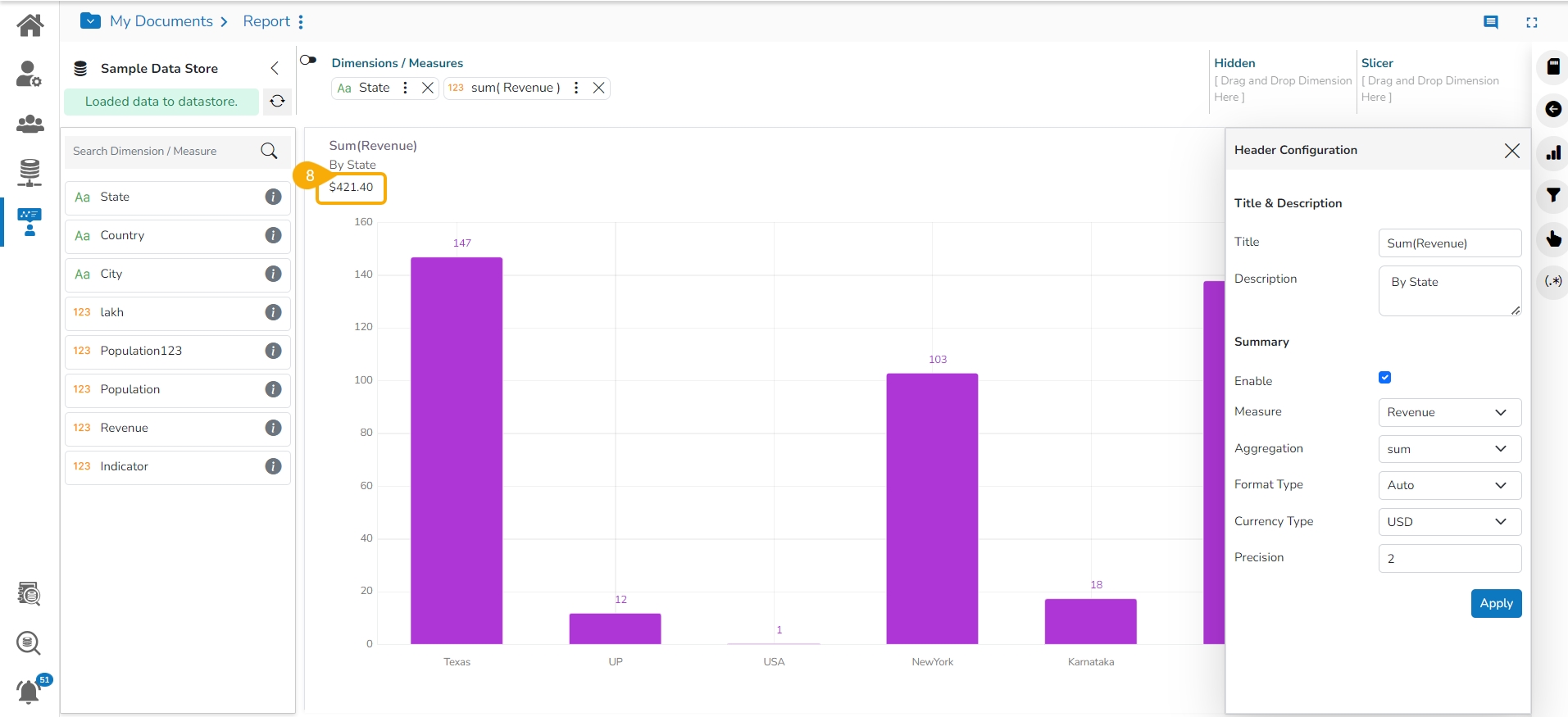Open the filter funnel icon
Screen dimensions: 1568x717
coord(1552,195)
